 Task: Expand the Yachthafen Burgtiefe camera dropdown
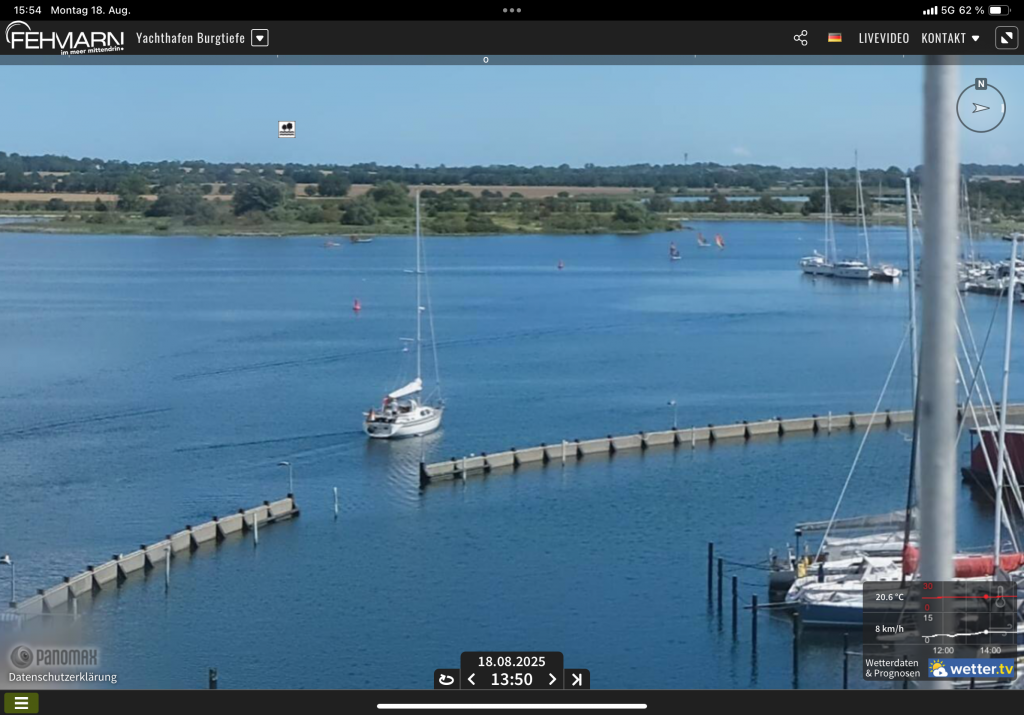pos(260,38)
